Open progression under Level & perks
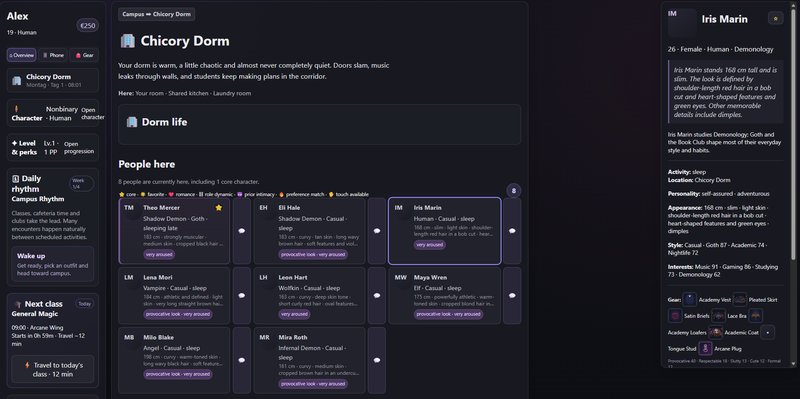Screen dimensions: 800x399 [79, 147]
